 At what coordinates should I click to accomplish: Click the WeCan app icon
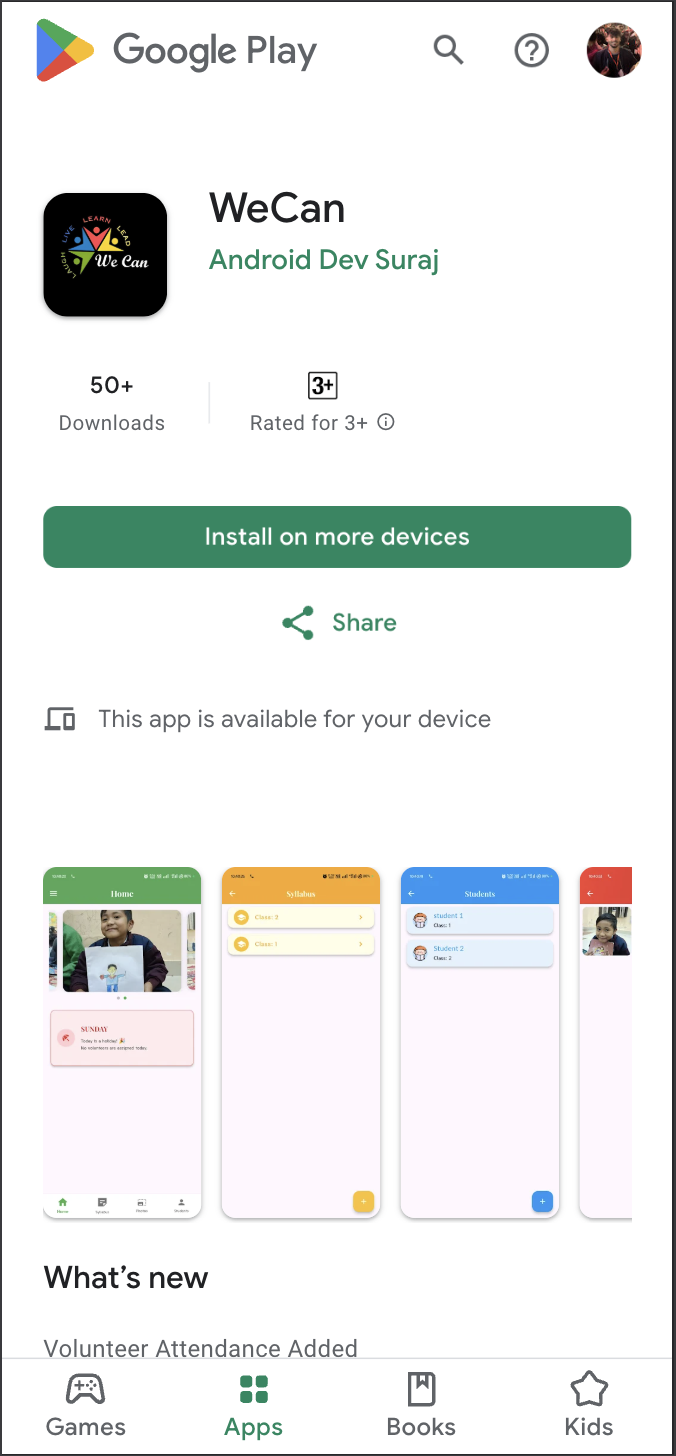[105, 255]
